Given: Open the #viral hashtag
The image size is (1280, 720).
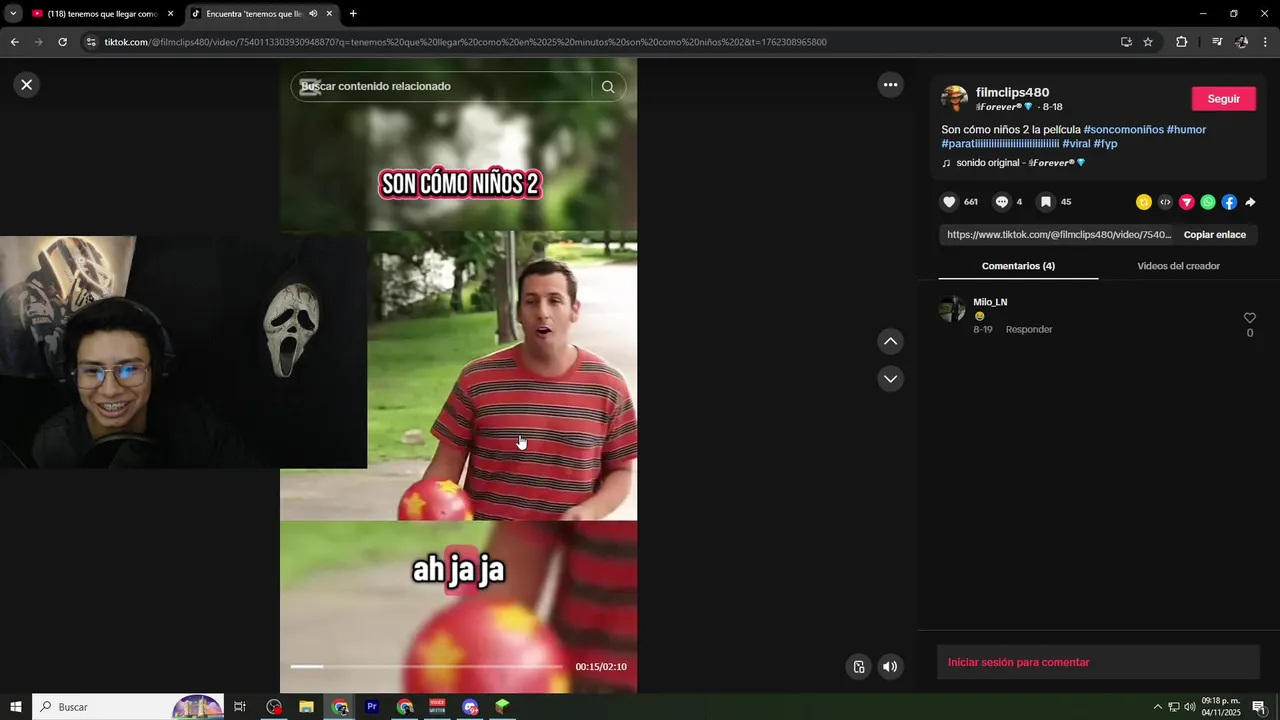Looking at the screenshot, I should click(1076, 144).
